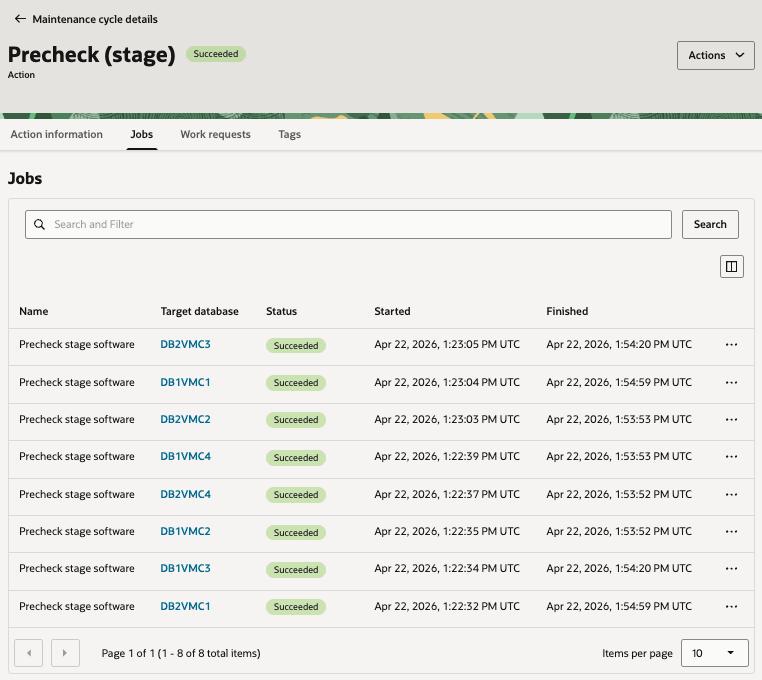Open the Actions dropdown menu
762x680 pixels.
point(715,55)
